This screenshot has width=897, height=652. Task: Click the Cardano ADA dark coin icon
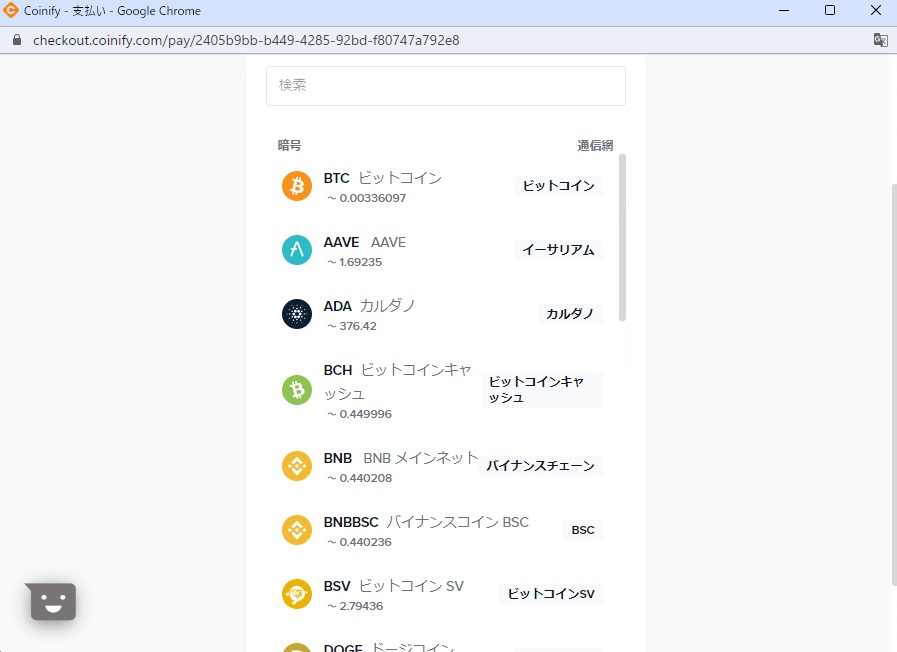coord(297,314)
